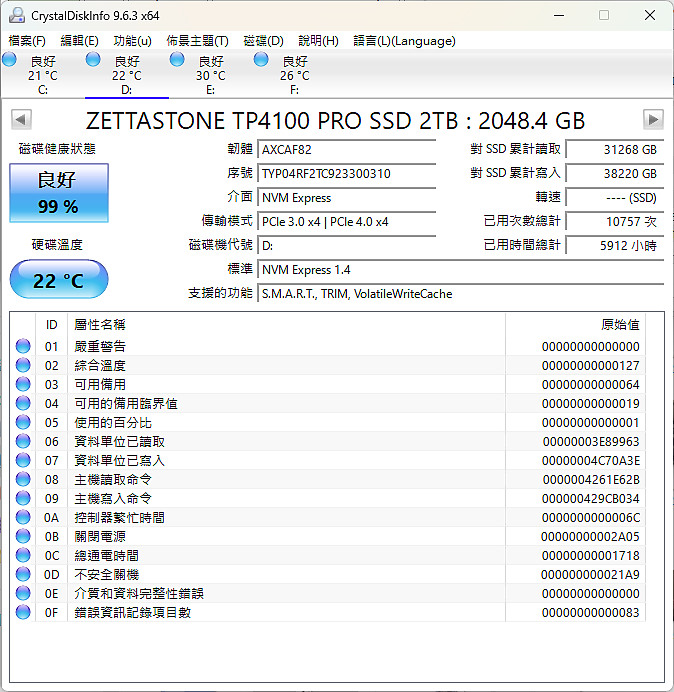Click the 屬性名稱 column header
The width and height of the screenshot is (674, 692).
pos(286,325)
